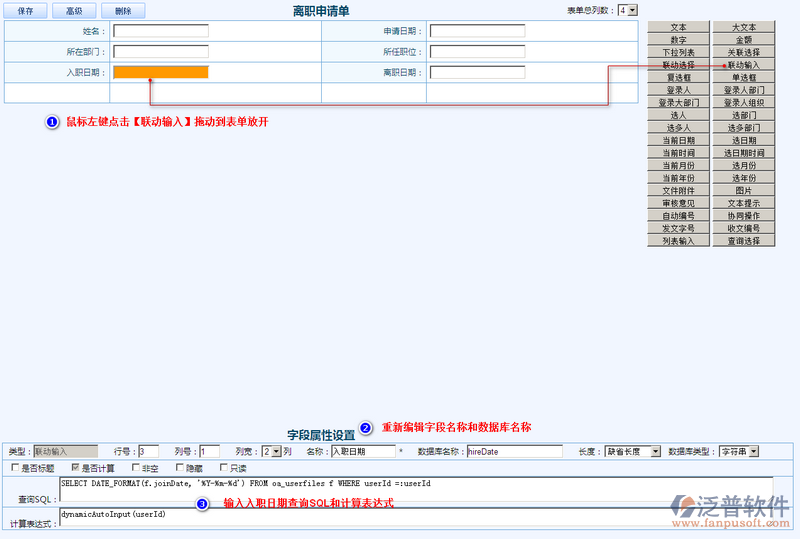Select the 登录人 field type button
The image size is (800, 539).
679,90
